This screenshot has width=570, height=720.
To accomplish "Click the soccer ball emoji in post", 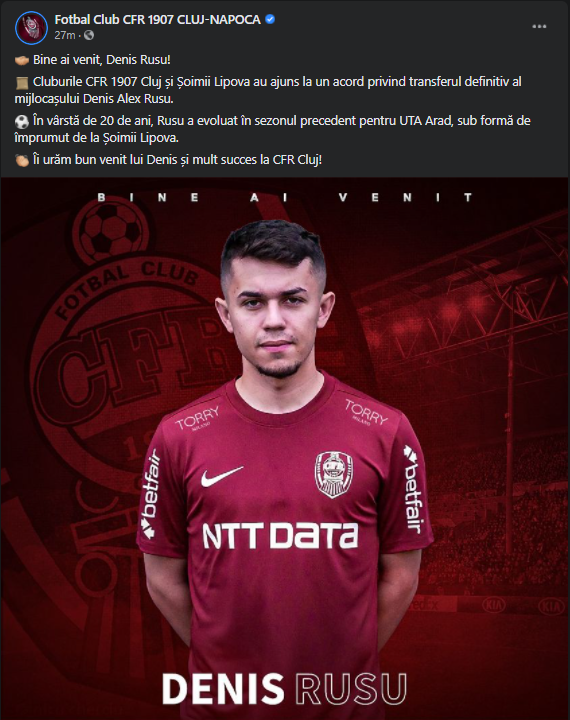I will 22,122.
